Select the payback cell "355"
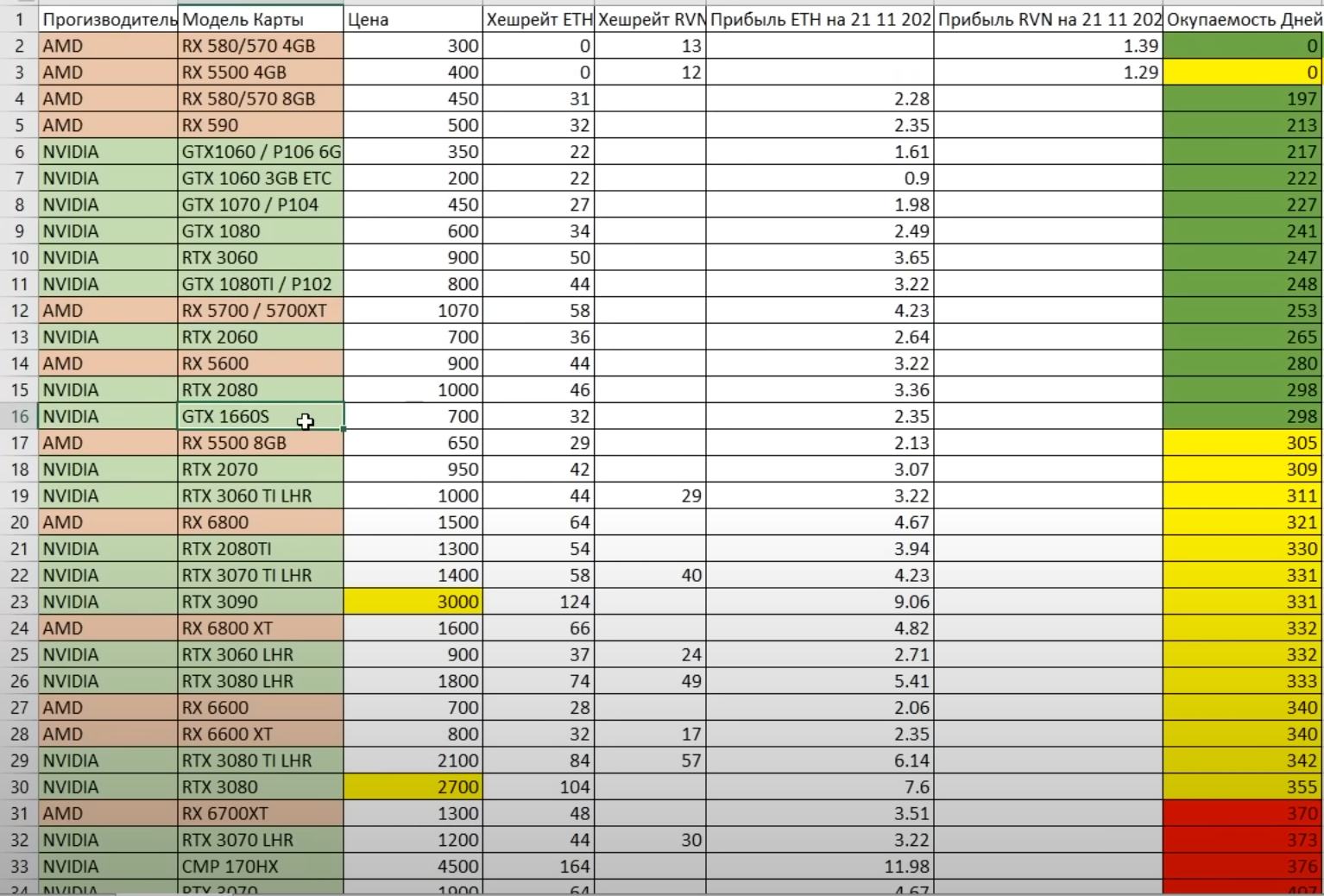1324x896 pixels. (1244, 787)
